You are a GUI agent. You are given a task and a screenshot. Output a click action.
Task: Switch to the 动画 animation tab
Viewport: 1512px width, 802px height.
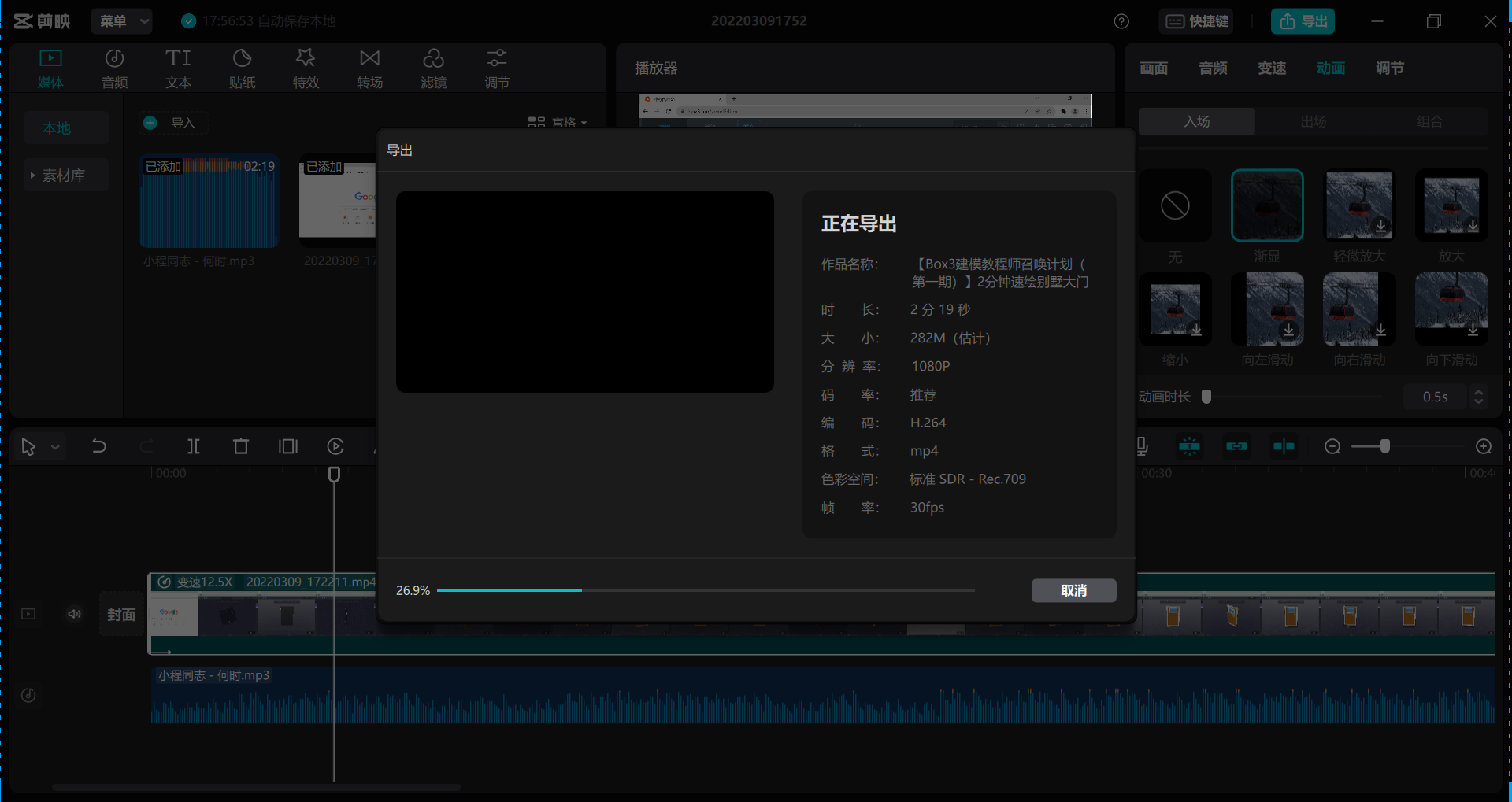pyautogui.click(x=1331, y=68)
